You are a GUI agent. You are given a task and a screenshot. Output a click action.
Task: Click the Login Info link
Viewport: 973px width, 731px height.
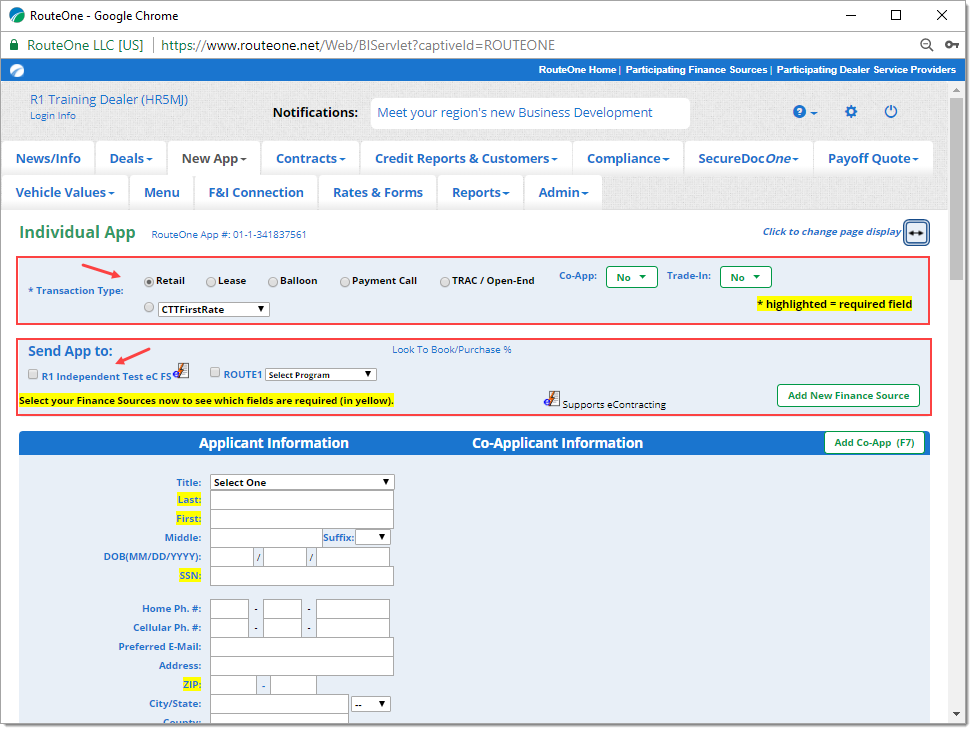click(53, 115)
